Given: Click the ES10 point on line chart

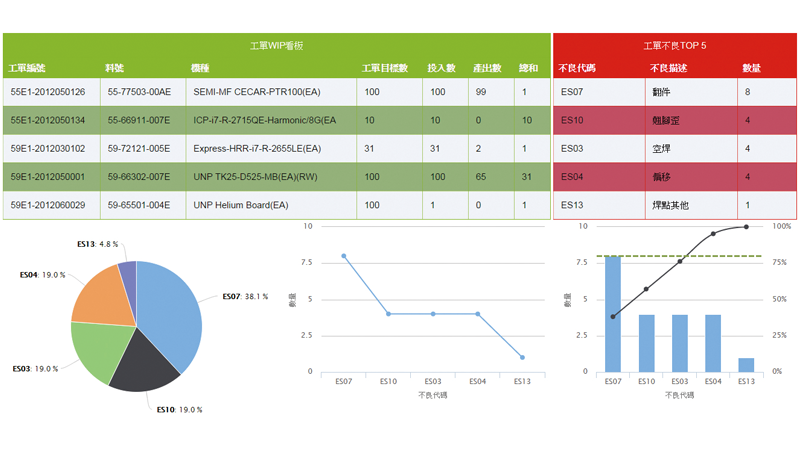Looking at the screenshot, I should (388, 314).
